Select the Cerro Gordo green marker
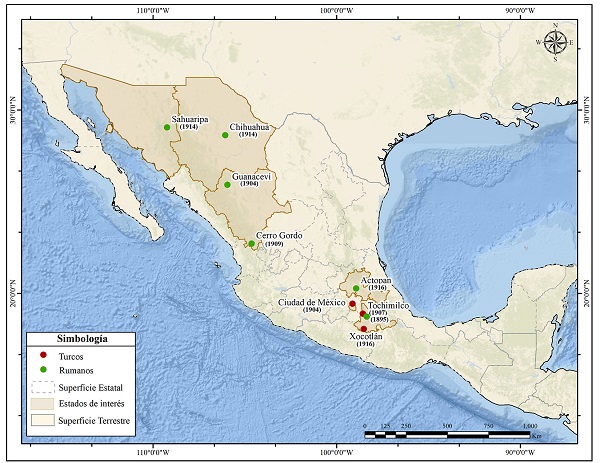Image resolution: width=600 pixels, height=463 pixels. click(252, 243)
